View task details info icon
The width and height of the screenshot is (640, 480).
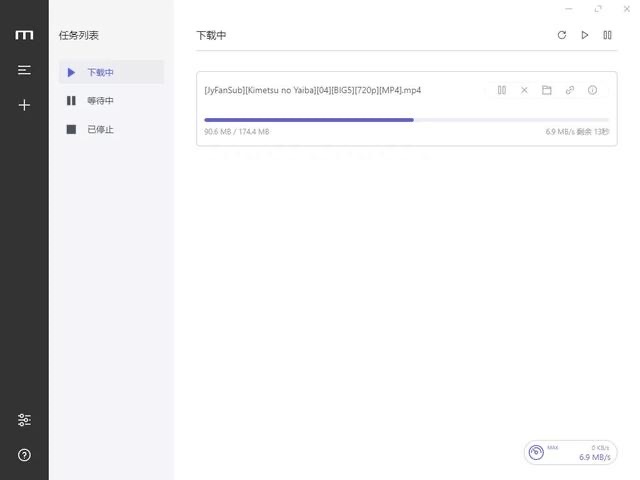coord(592,90)
